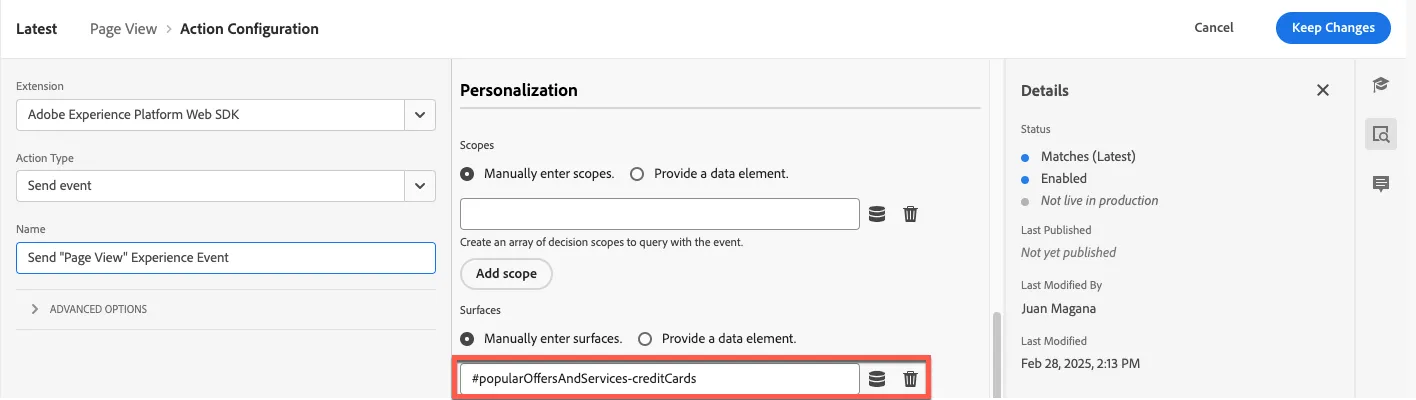Viewport: 1416px width, 400px height.
Task: Click the empty scope input field
Action: [660, 214]
